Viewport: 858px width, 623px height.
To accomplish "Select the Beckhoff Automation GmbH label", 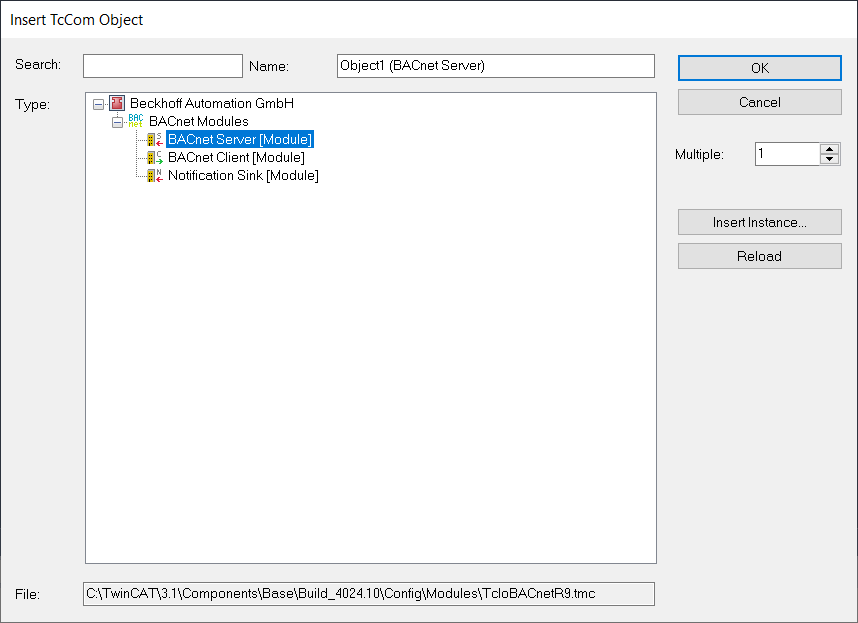I will 212,103.
